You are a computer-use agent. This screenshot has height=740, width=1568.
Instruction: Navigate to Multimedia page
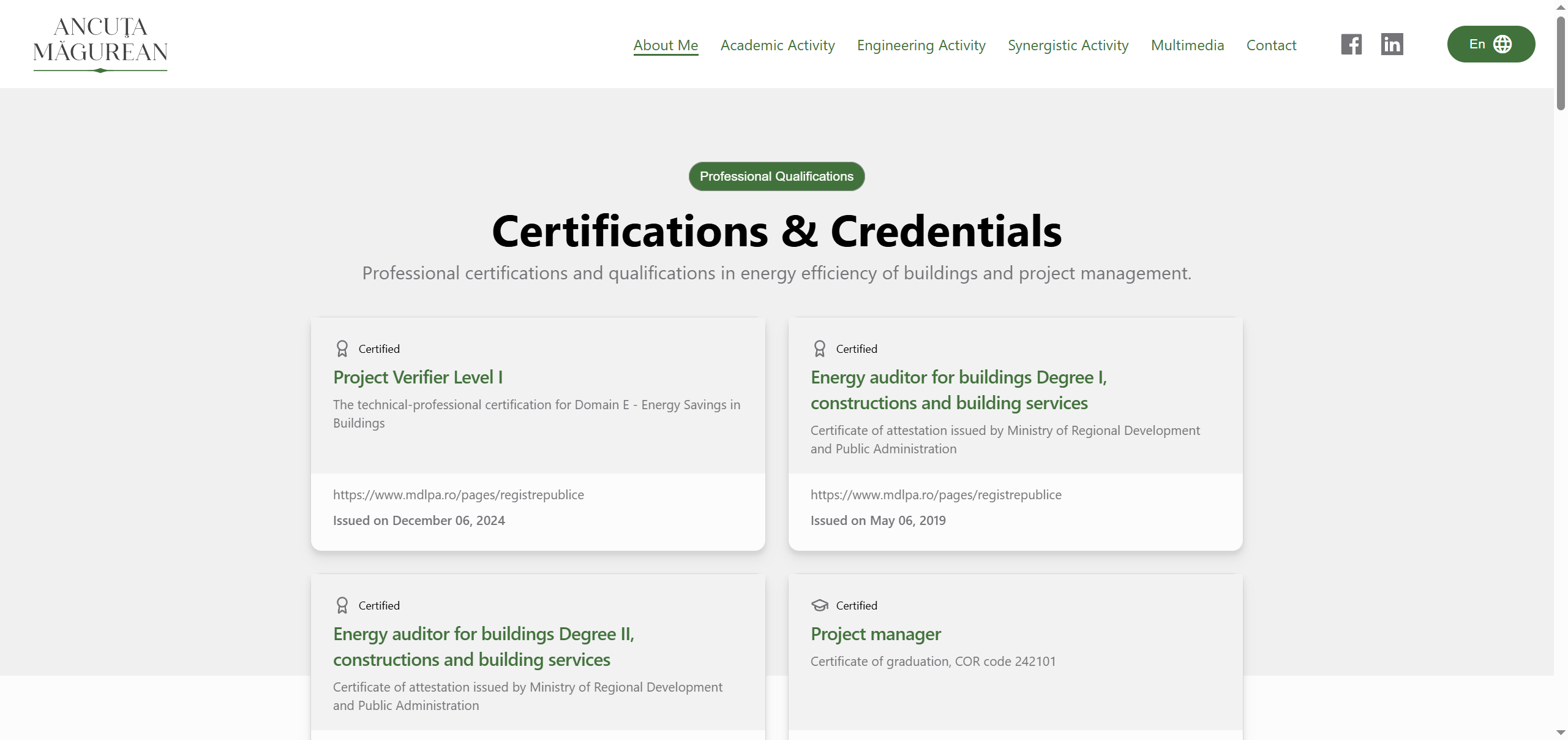(1187, 45)
